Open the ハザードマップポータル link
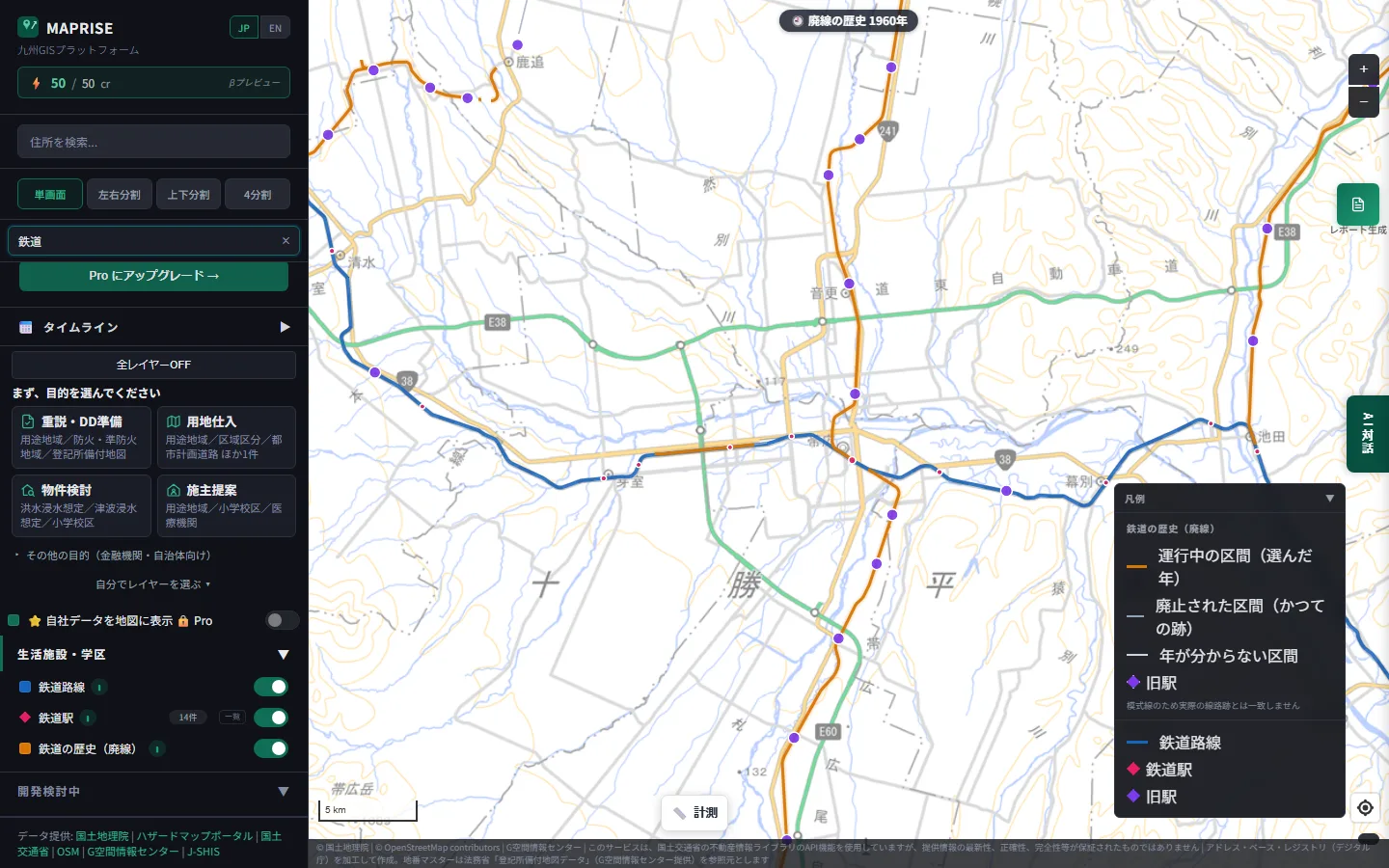Image resolution: width=1389 pixels, height=868 pixels. [195, 836]
